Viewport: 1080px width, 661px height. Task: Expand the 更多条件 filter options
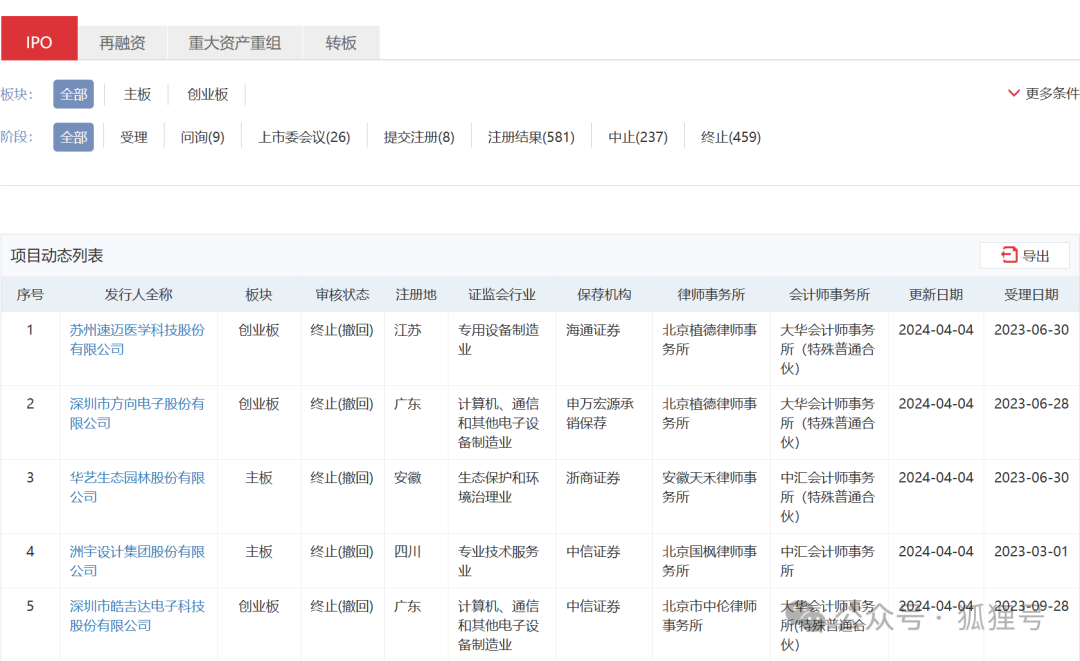1044,93
